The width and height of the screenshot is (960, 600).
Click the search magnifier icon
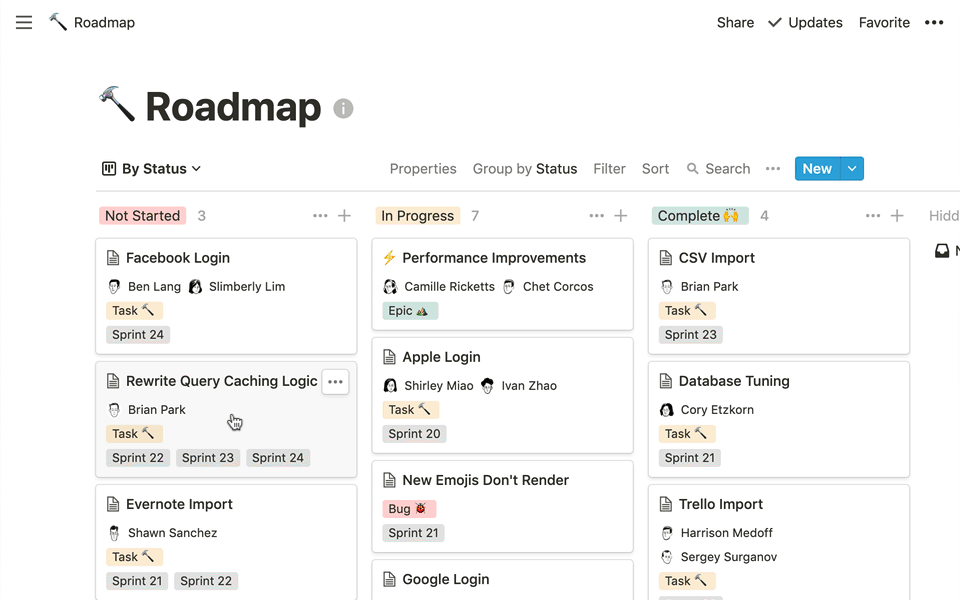pyautogui.click(x=693, y=169)
